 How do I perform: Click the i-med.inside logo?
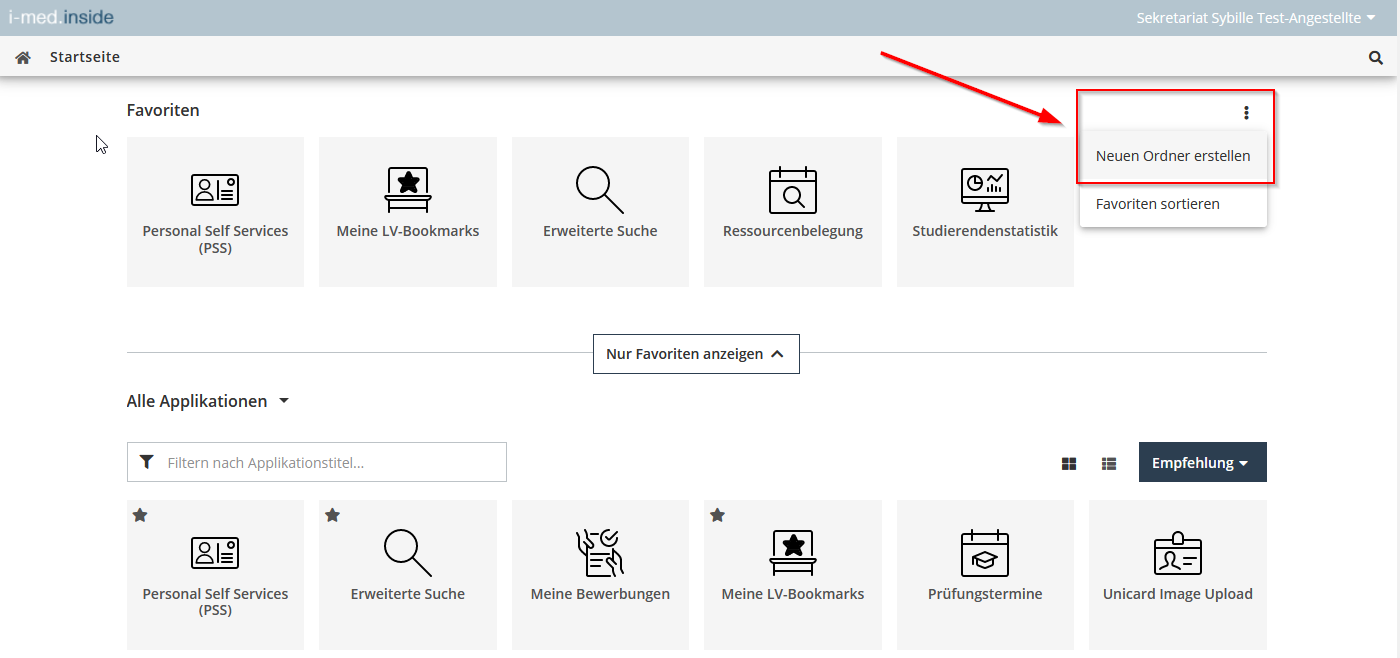pyautogui.click(x=61, y=17)
